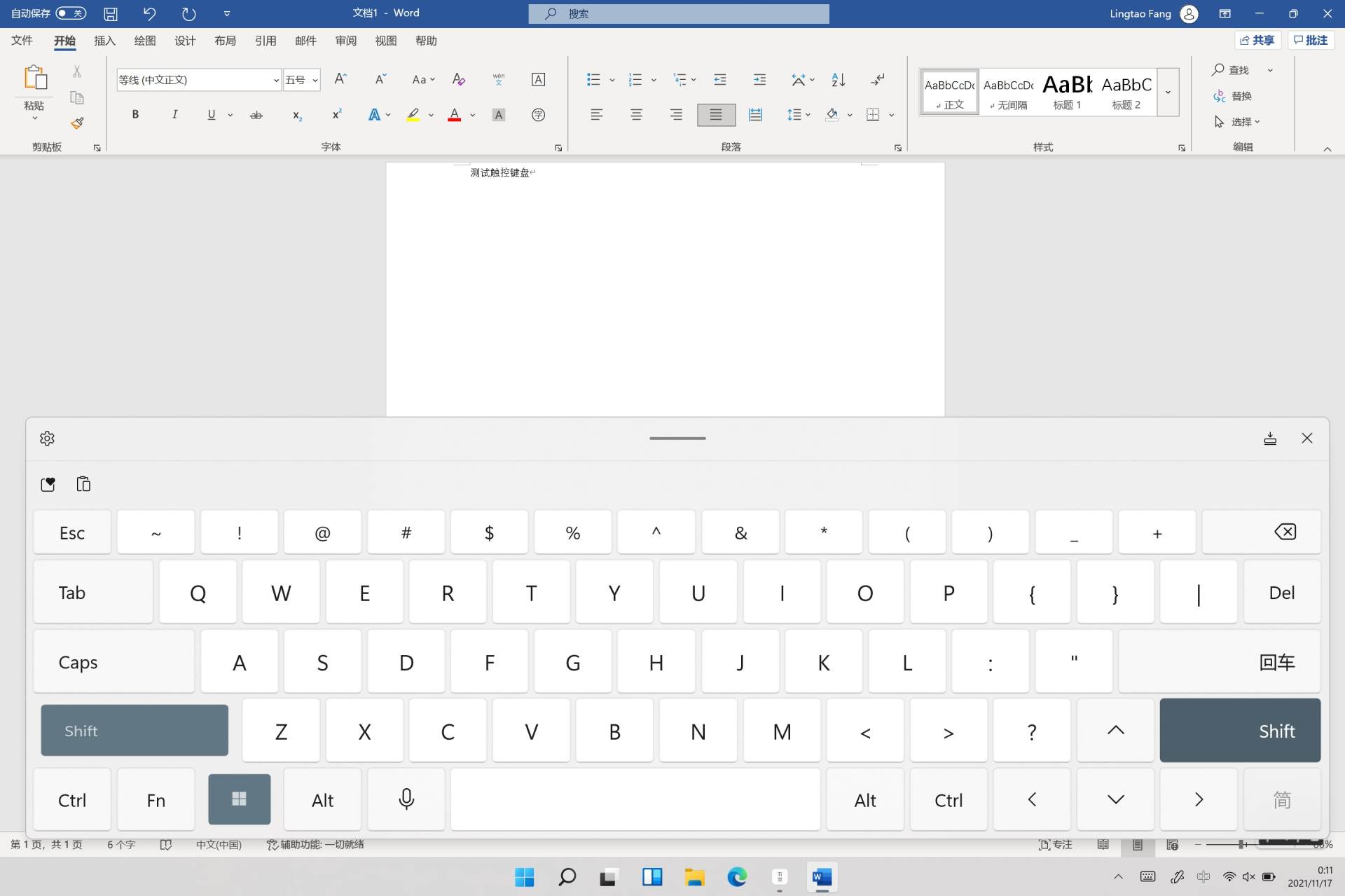The width and height of the screenshot is (1345, 896).
Task: Toggle bold formatting
Action: tap(135, 115)
